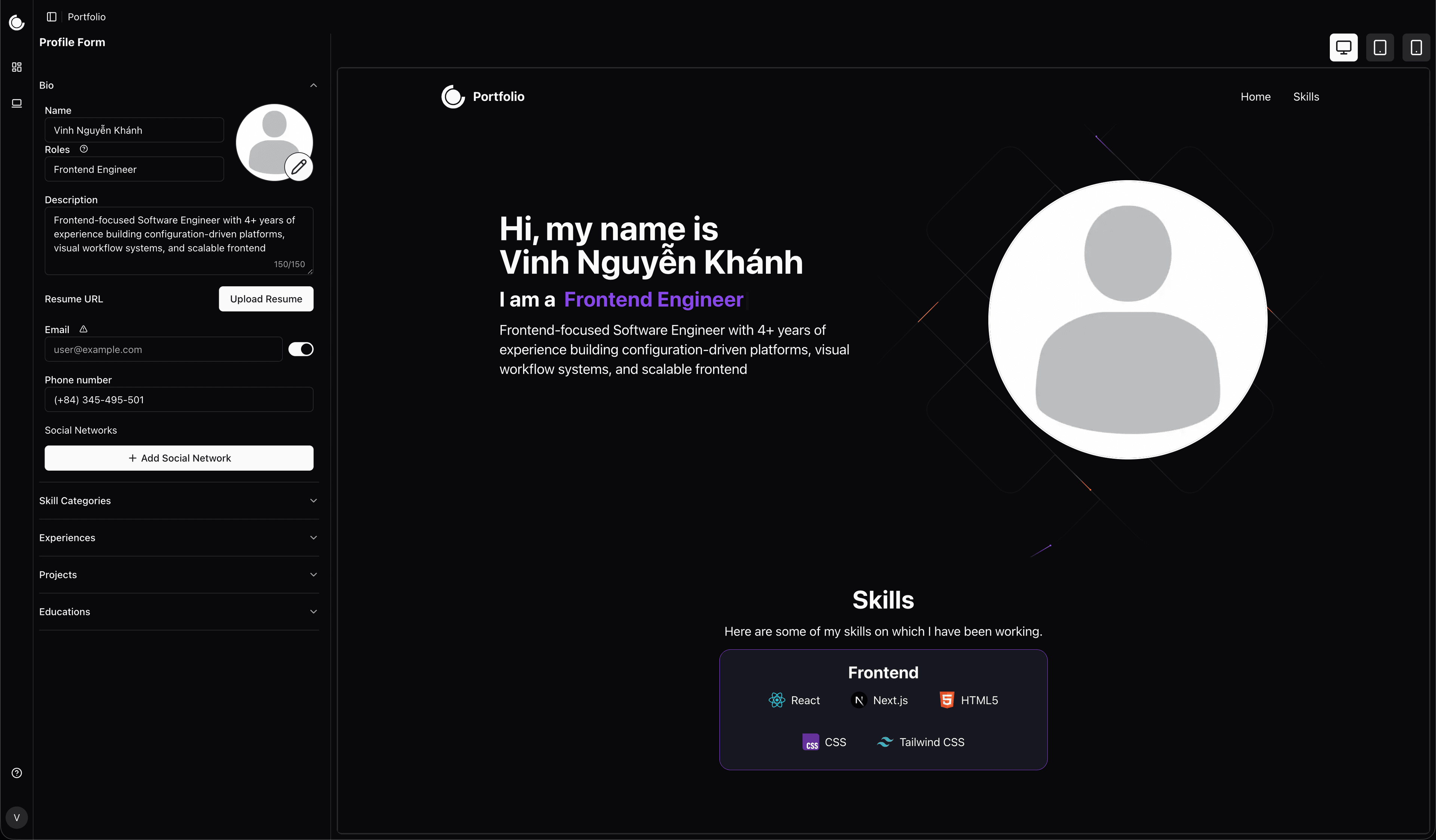Click the Portfolio breadcrumb title
Viewport: 1436px width, 840px height.
point(87,16)
